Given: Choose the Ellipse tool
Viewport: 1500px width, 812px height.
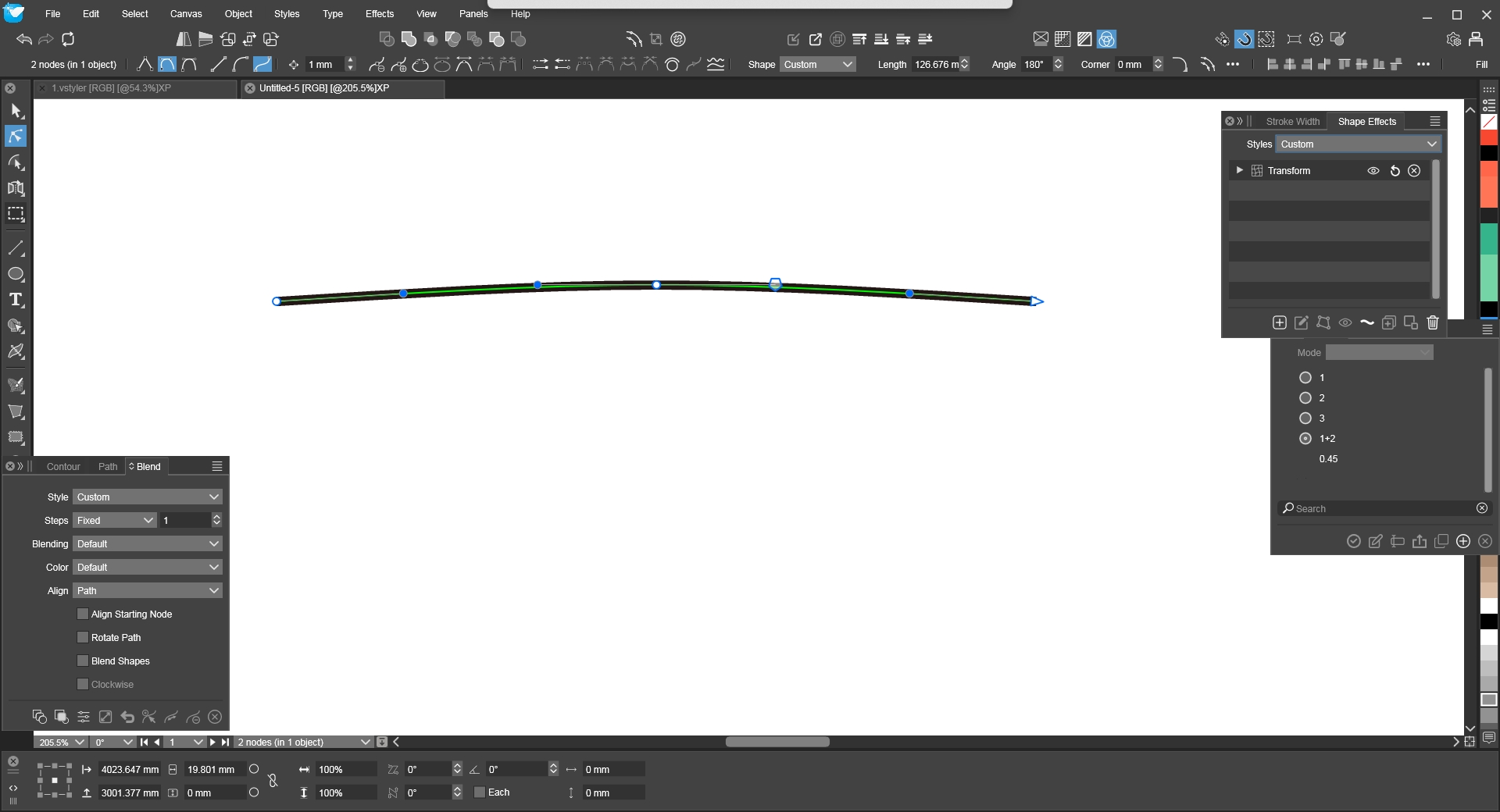Looking at the screenshot, I should coord(16,274).
